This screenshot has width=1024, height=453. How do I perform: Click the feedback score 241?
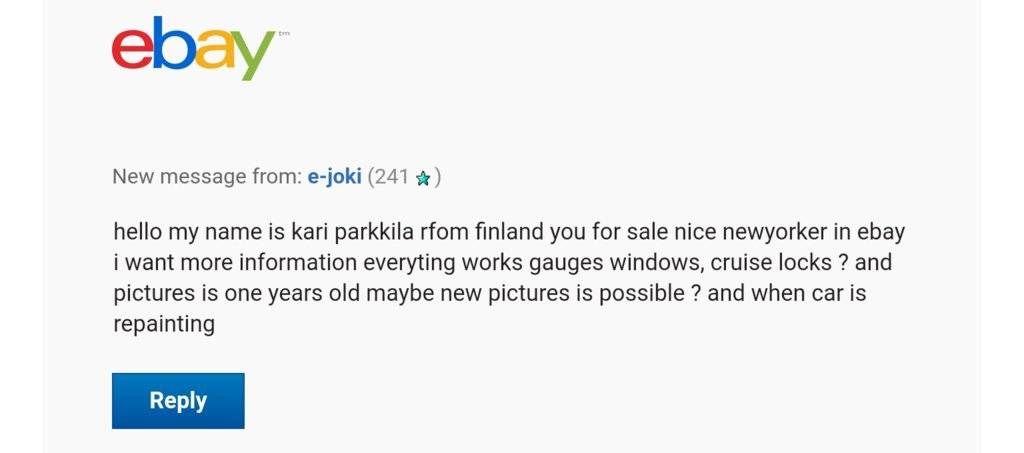pyautogui.click(x=391, y=178)
